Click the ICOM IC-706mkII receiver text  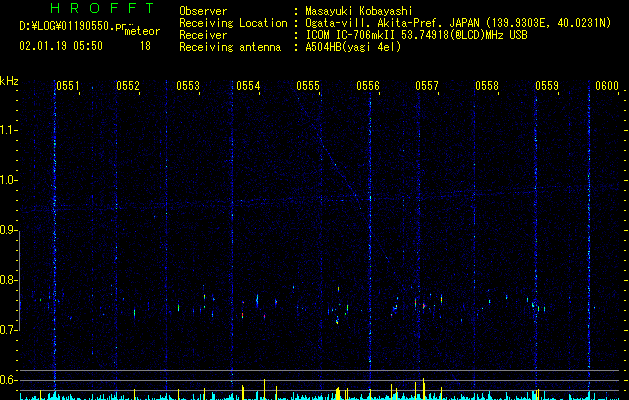pos(416,35)
